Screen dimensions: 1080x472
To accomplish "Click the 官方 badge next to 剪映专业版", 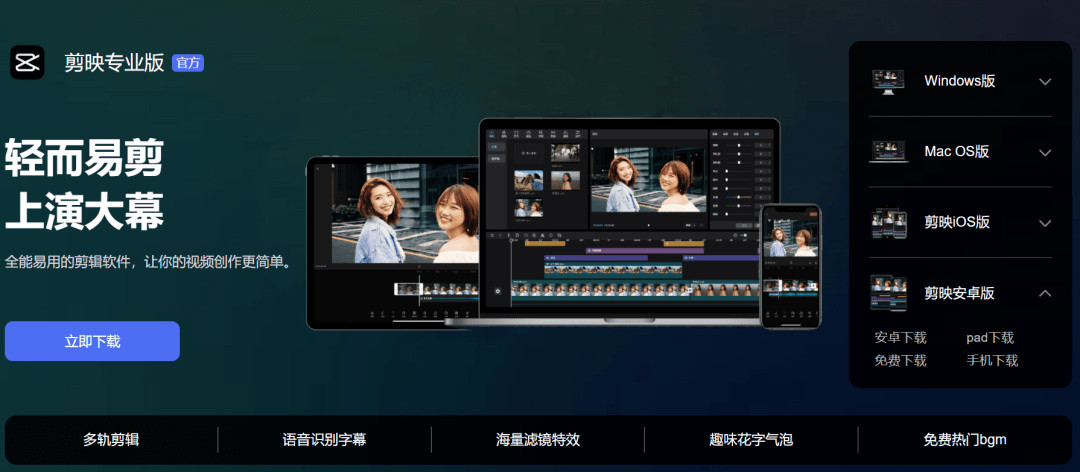I will click(188, 63).
